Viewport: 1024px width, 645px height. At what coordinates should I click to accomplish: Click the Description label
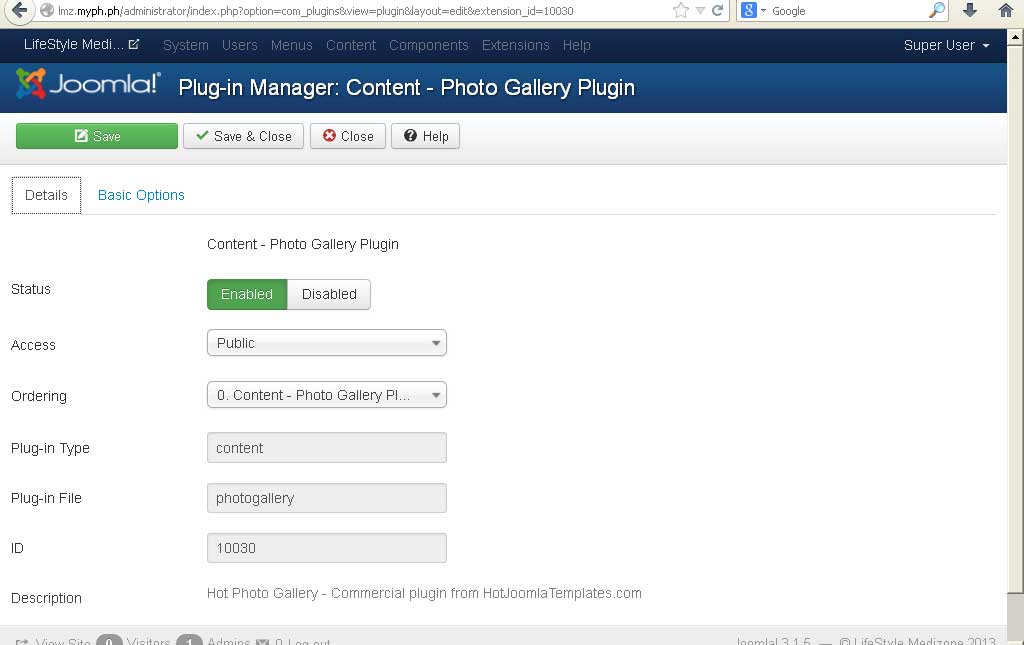pyautogui.click(x=46, y=598)
